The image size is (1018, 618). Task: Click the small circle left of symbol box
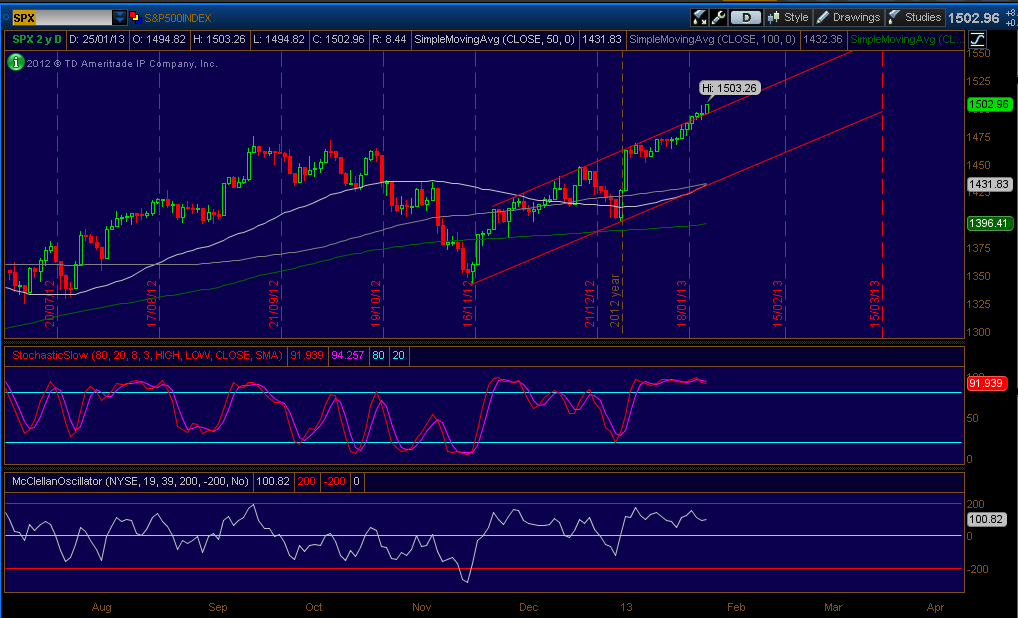tap(6, 18)
